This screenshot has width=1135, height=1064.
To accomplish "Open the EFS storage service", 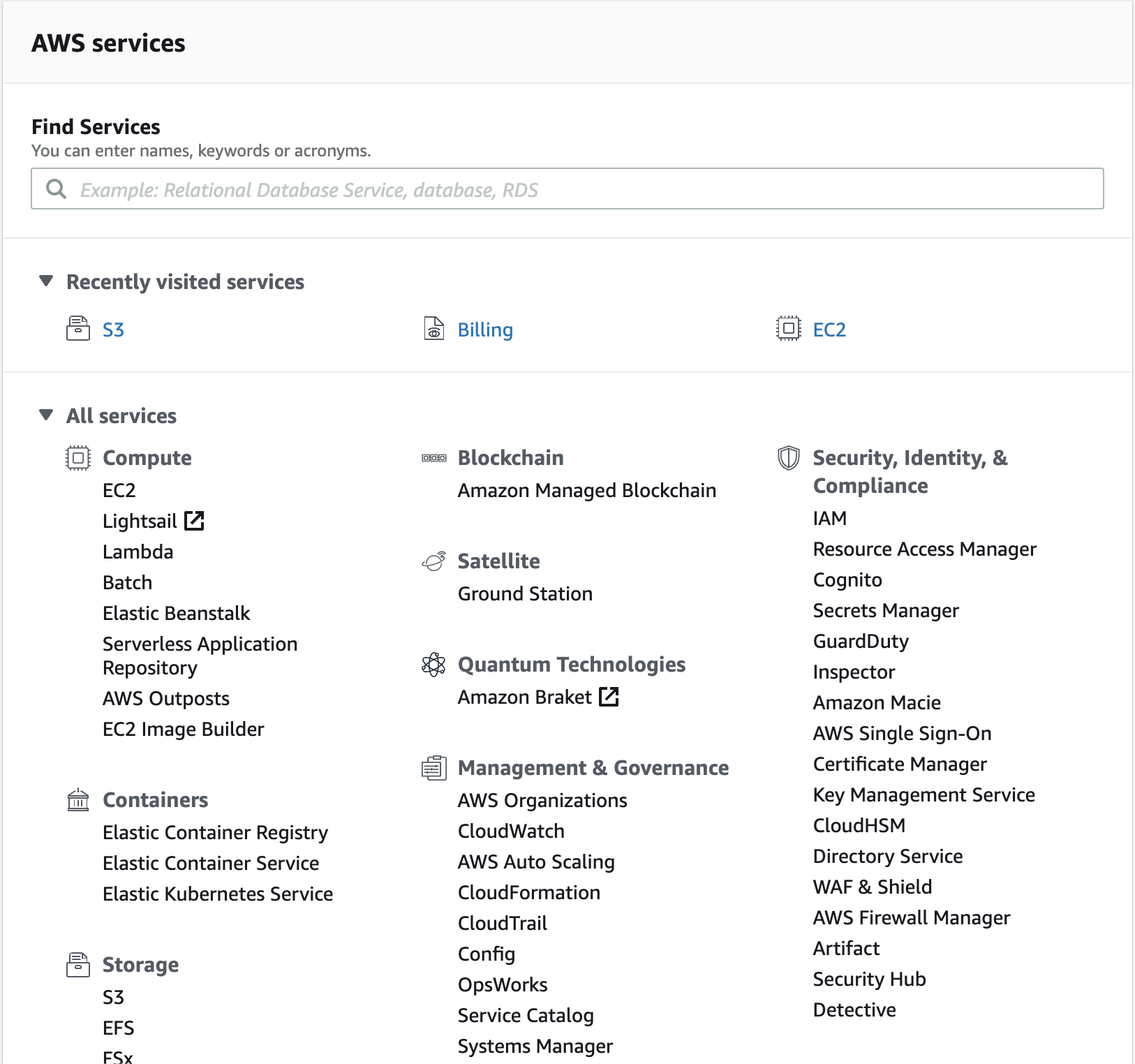I will pos(118,1028).
